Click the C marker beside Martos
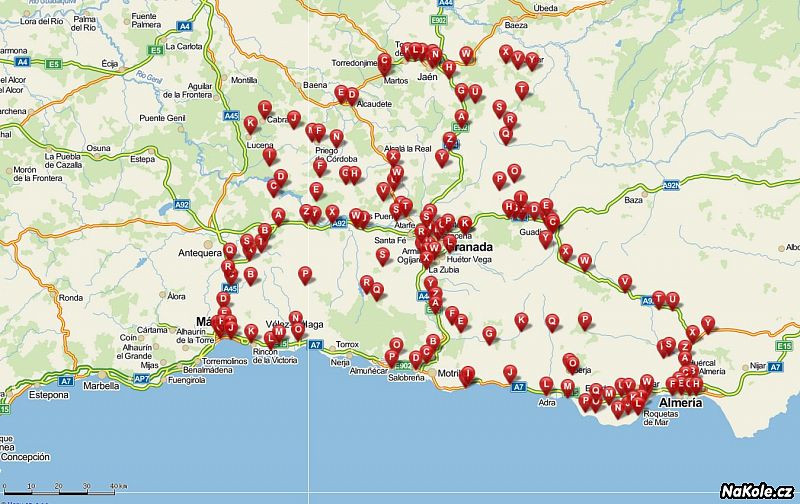The height and width of the screenshot is (504, 800). pyautogui.click(x=385, y=63)
